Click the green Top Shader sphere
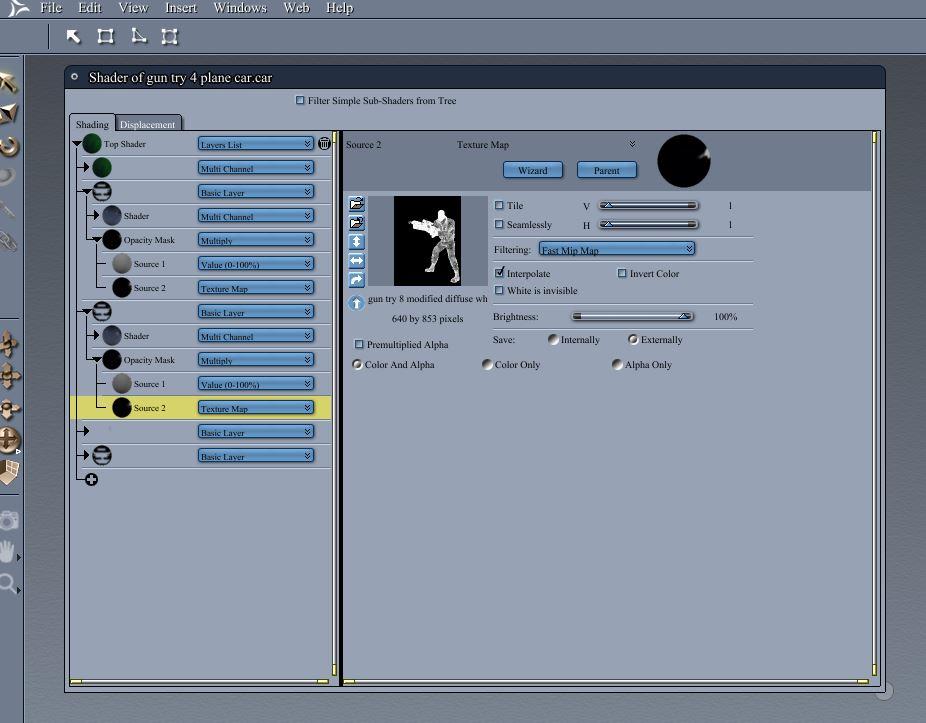The image size is (926, 723). click(x=92, y=144)
